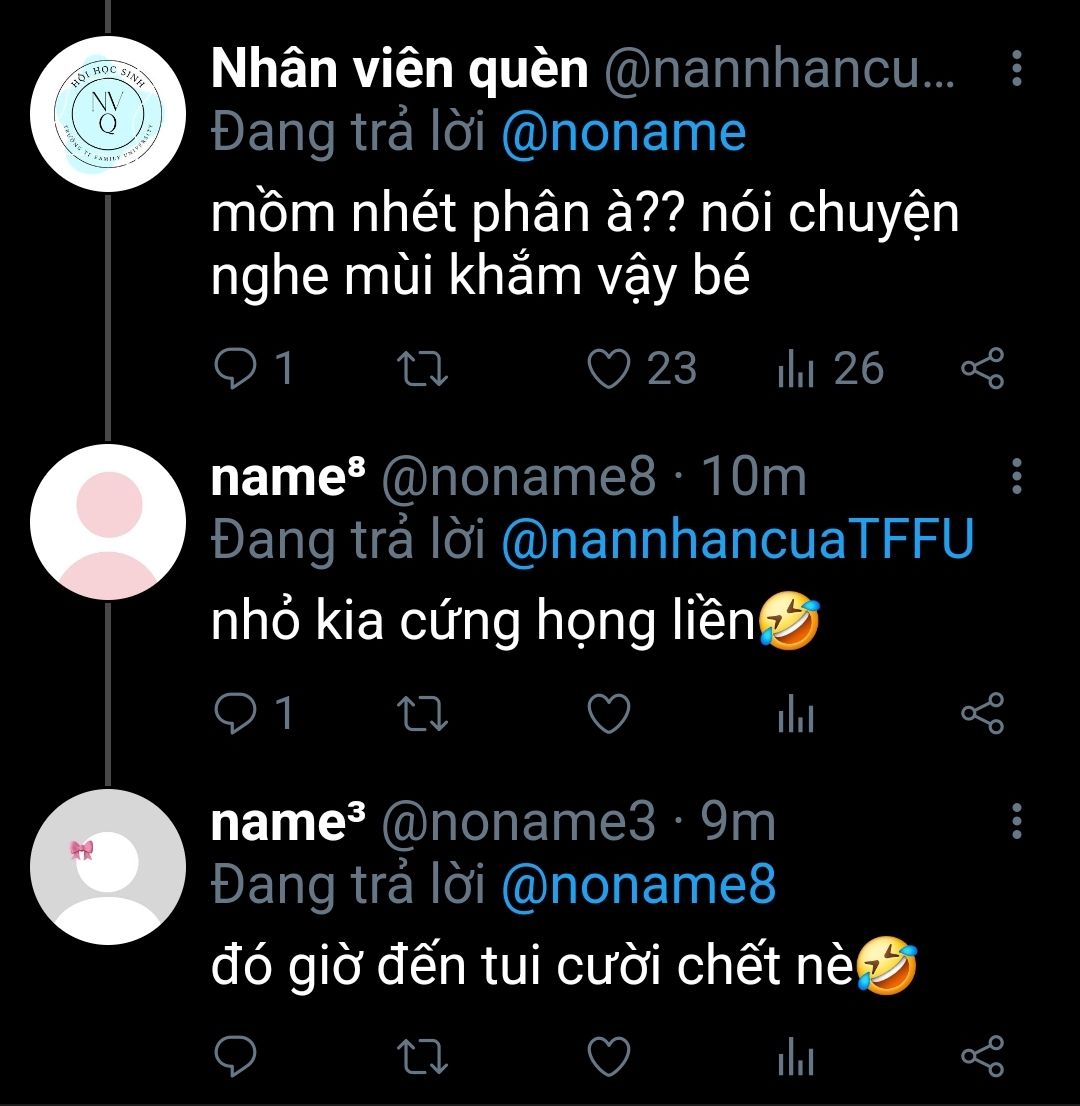Viewport: 1080px width, 1106px height.
Task: Open the @noname mention link
Action: click(623, 133)
